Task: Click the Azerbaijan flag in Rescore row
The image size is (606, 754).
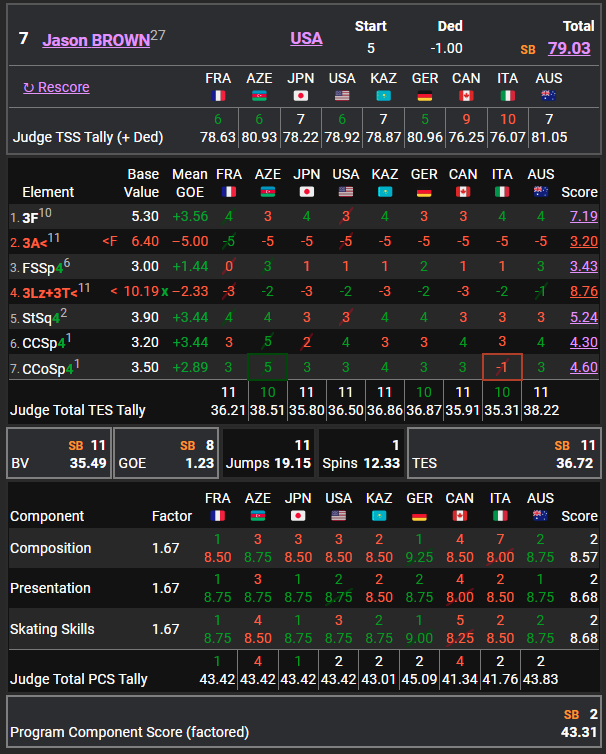Action: (x=260, y=96)
